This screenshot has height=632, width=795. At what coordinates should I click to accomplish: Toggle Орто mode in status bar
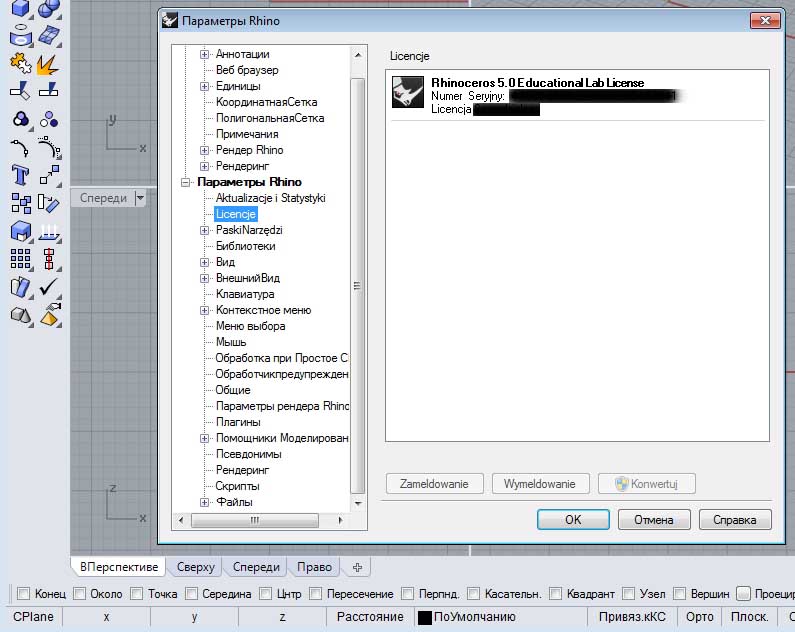point(699,617)
